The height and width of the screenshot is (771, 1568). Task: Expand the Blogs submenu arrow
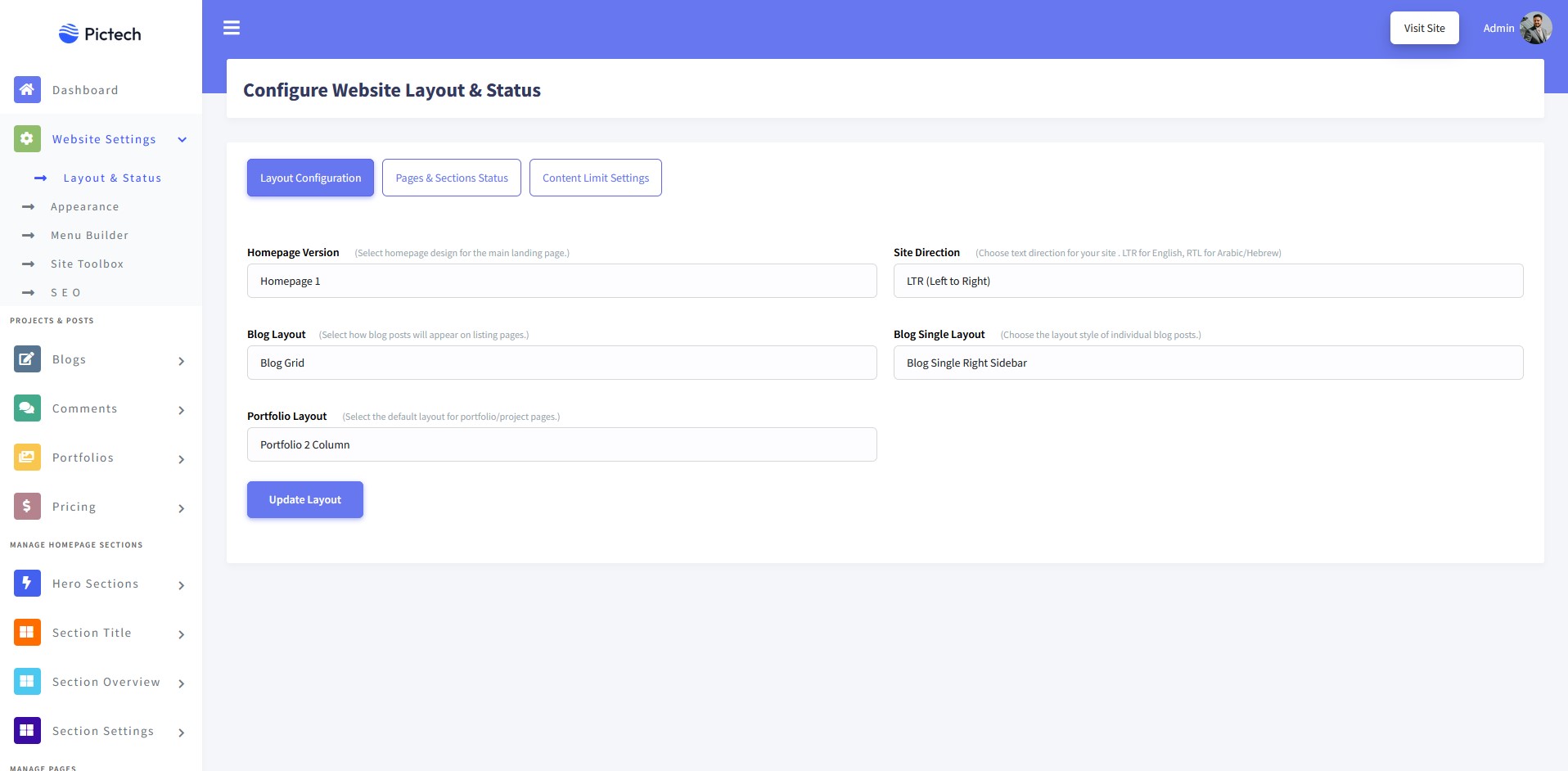pos(182,361)
